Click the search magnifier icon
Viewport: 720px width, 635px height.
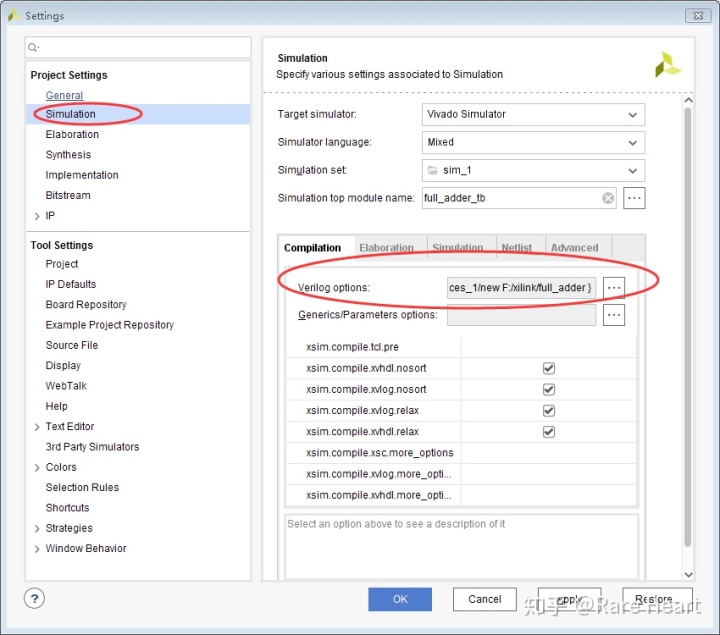[33, 47]
